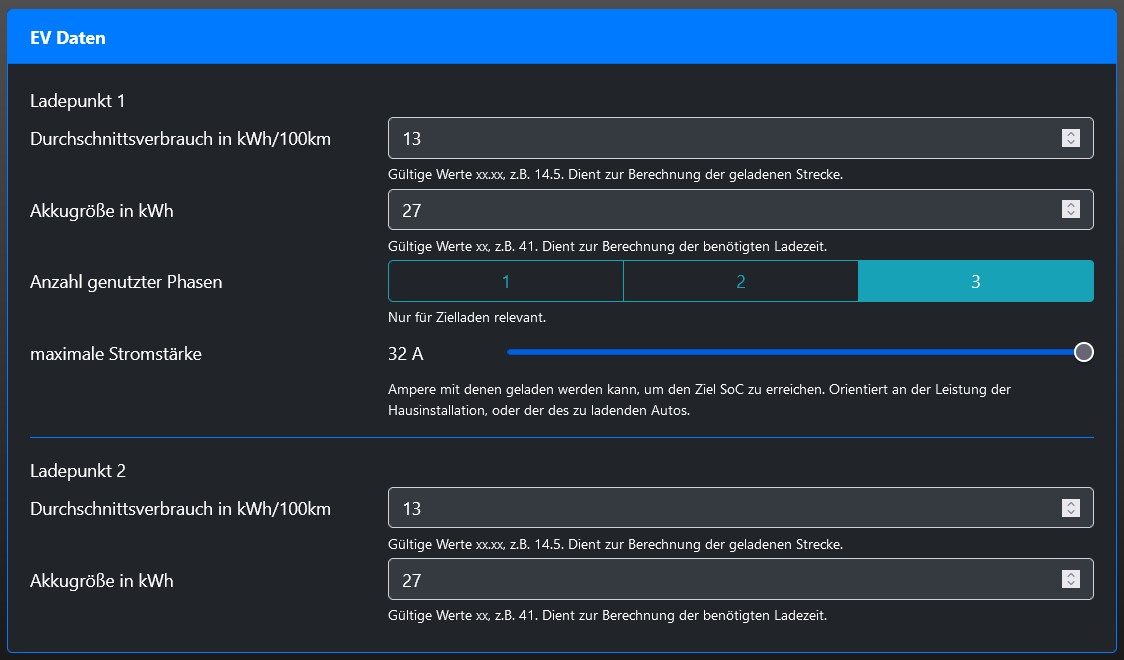Viewport: 1124px width, 660px height.
Task: Select 3 phases for Ladepunkt 1
Action: pos(976,282)
